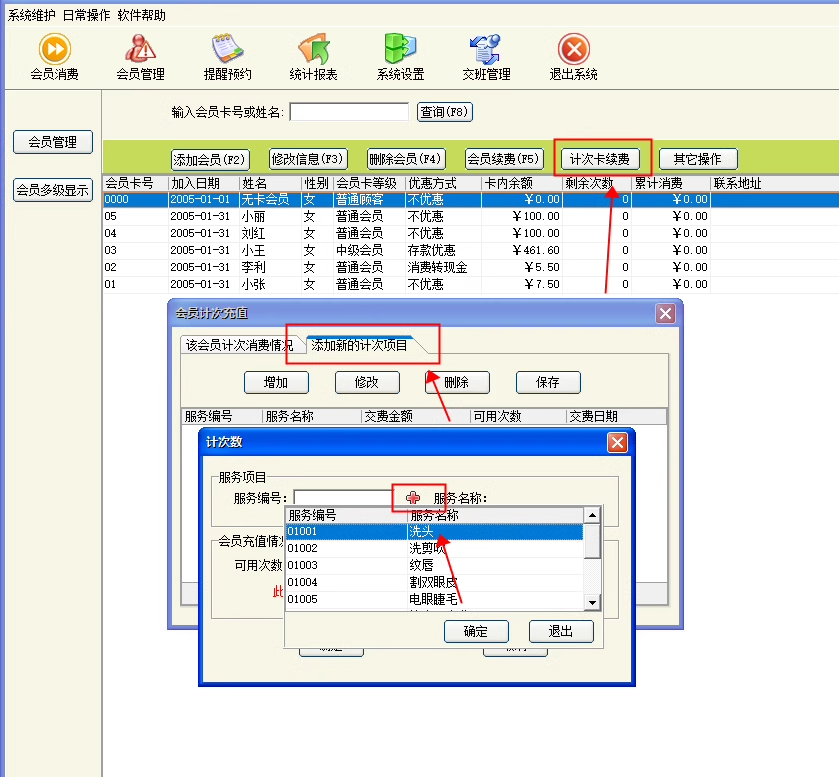Sort by 卡内余额 column header
The width and height of the screenshot is (839, 777).
522,184
